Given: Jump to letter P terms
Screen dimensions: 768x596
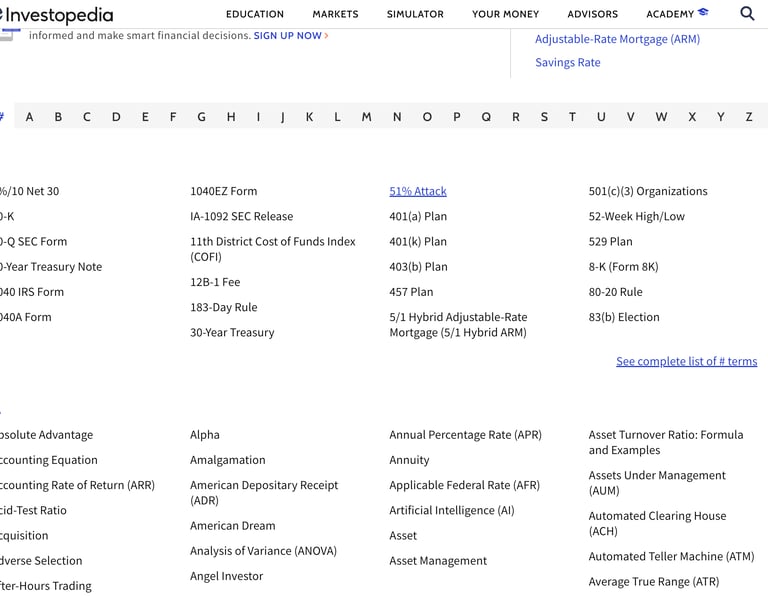Looking at the screenshot, I should coord(456,117).
